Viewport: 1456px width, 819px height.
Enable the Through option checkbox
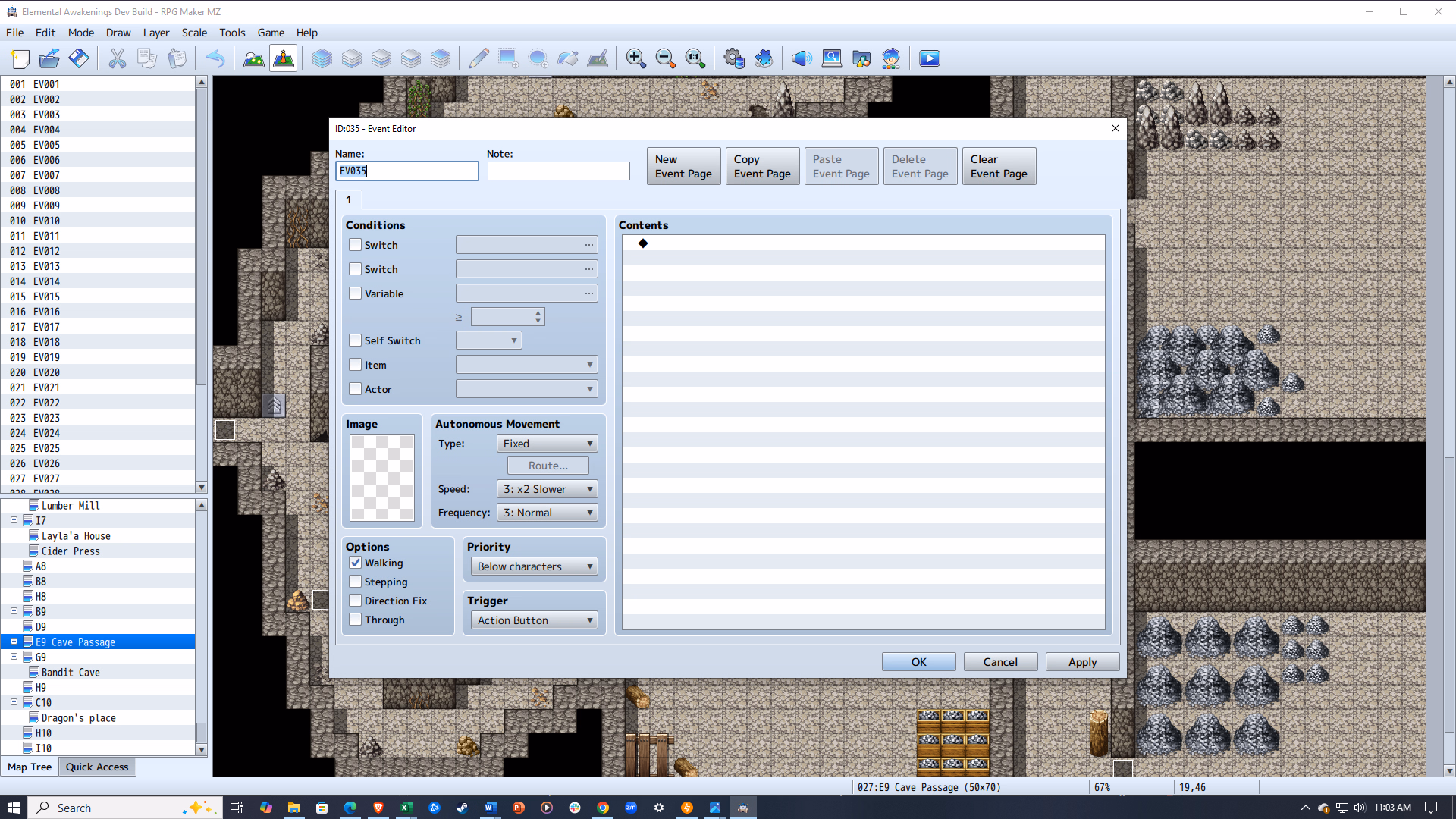pyautogui.click(x=355, y=620)
